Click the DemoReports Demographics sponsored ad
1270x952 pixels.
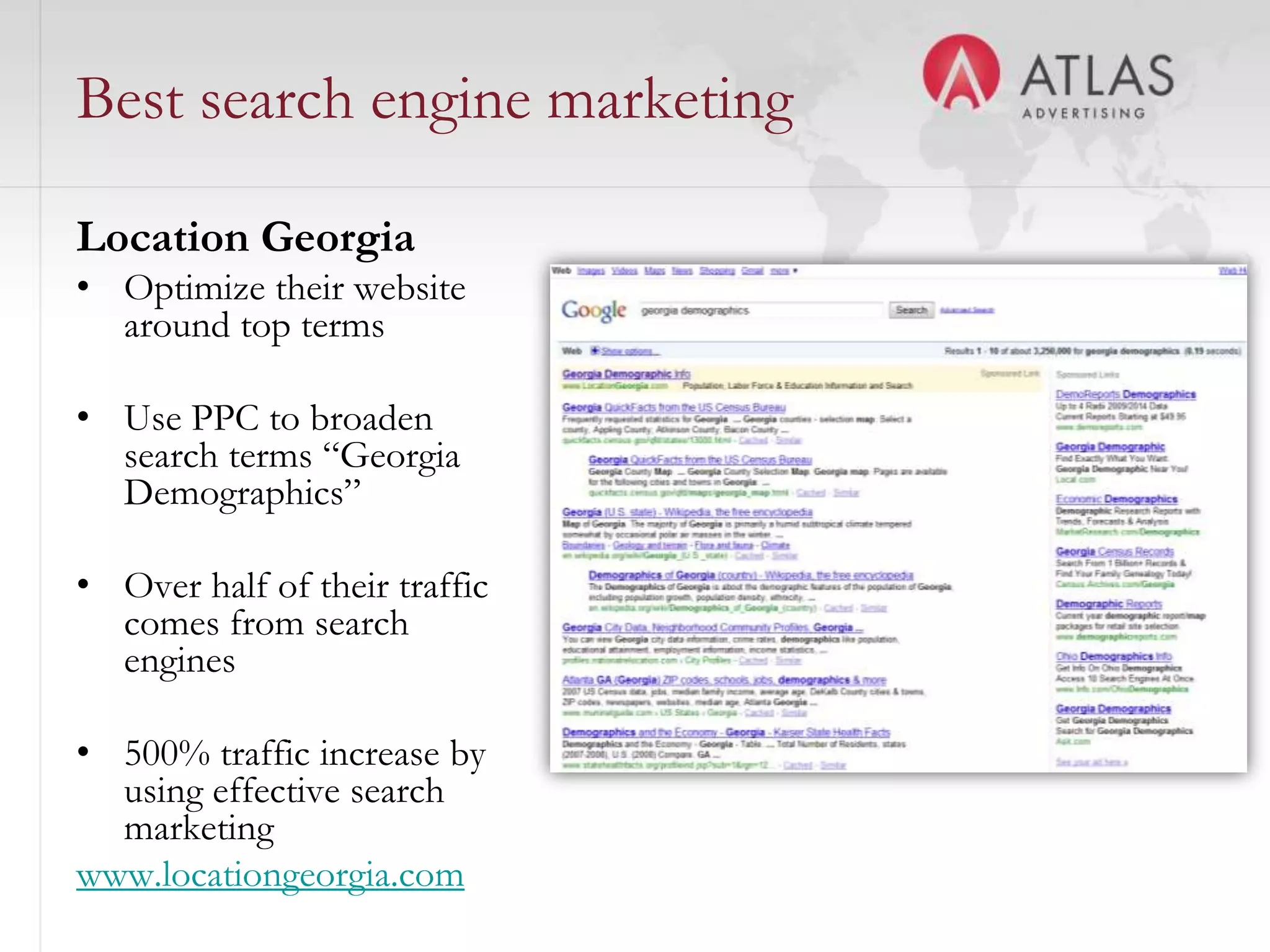click(1125, 394)
